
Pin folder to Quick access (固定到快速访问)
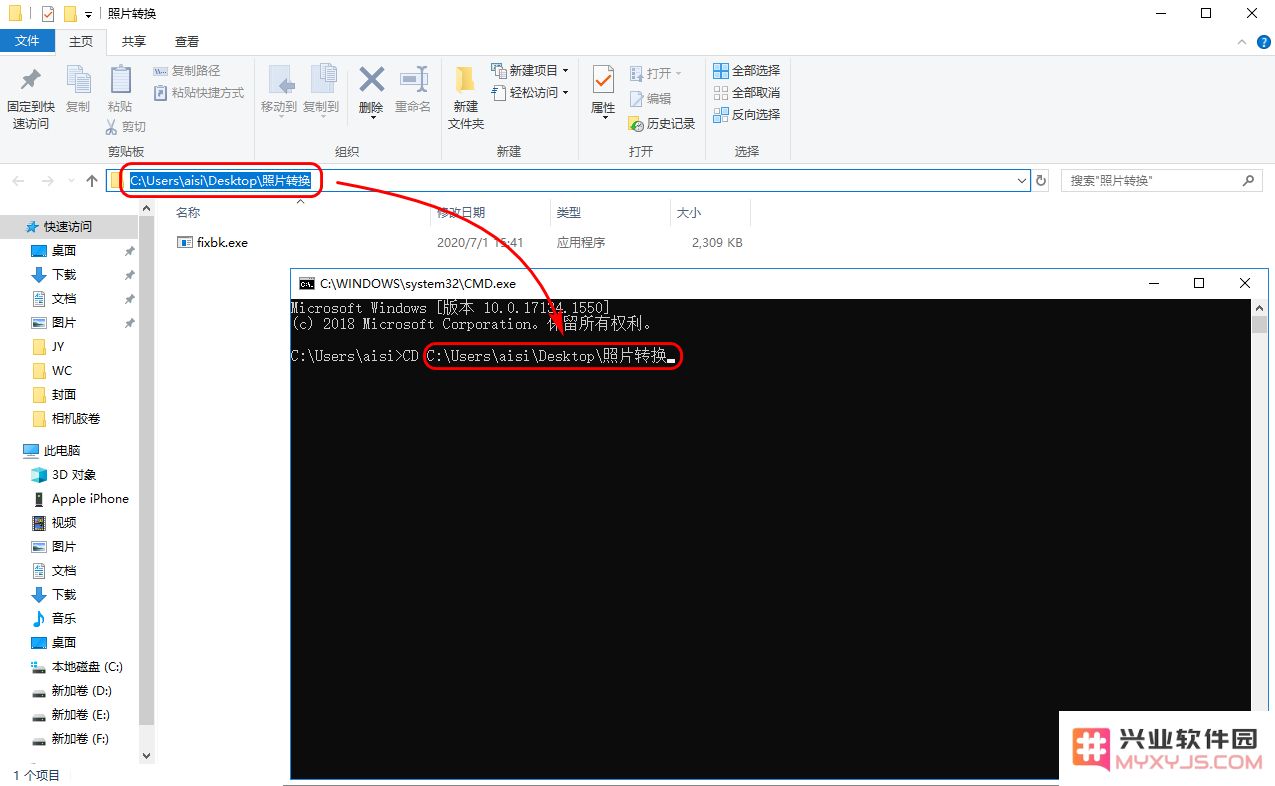pyautogui.click(x=31, y=98)
